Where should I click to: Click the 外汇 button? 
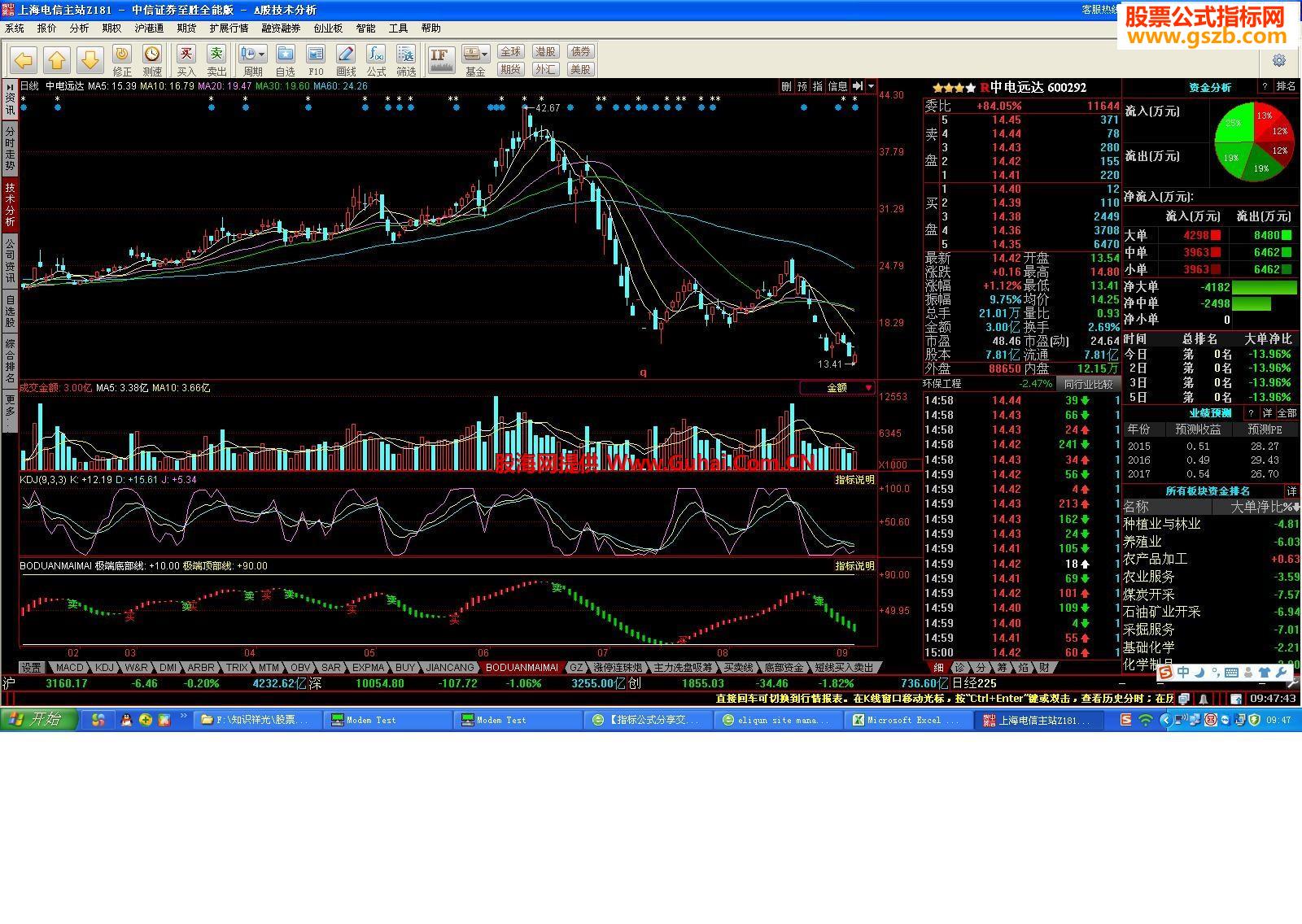point(545,69)
